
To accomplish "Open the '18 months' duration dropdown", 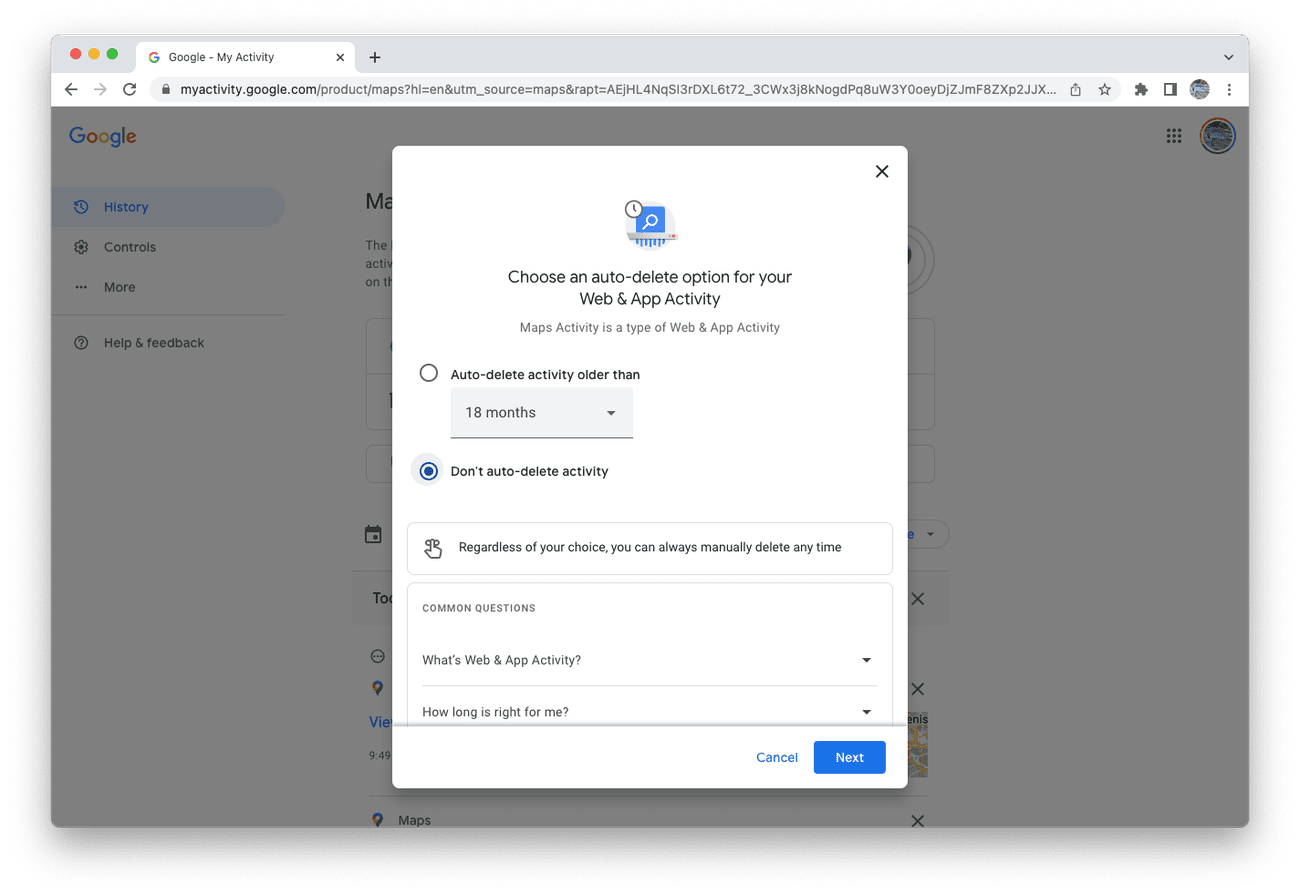I will [541, 412].
